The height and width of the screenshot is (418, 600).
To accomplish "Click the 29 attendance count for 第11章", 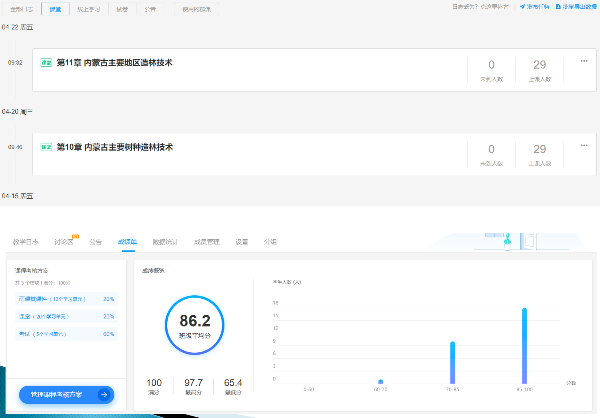I will [x=540, y=65].
